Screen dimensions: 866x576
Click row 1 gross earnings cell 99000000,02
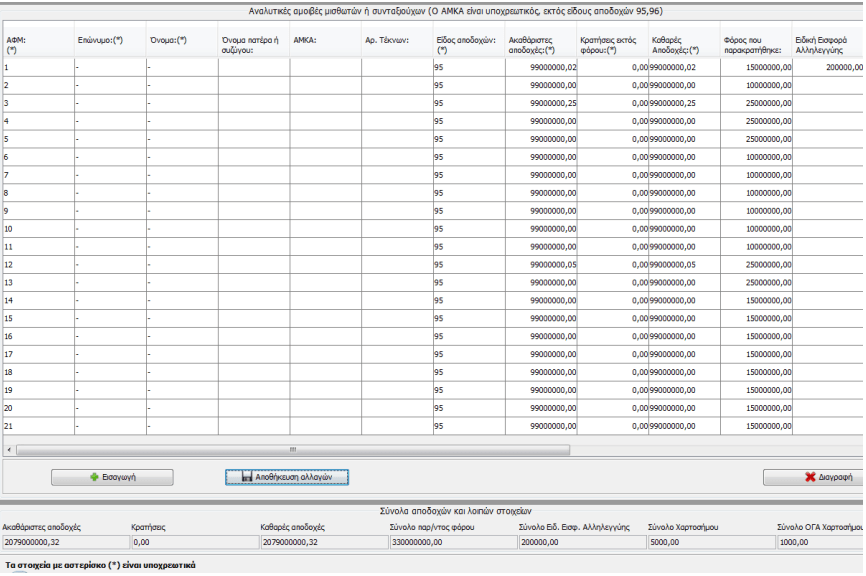541,67
